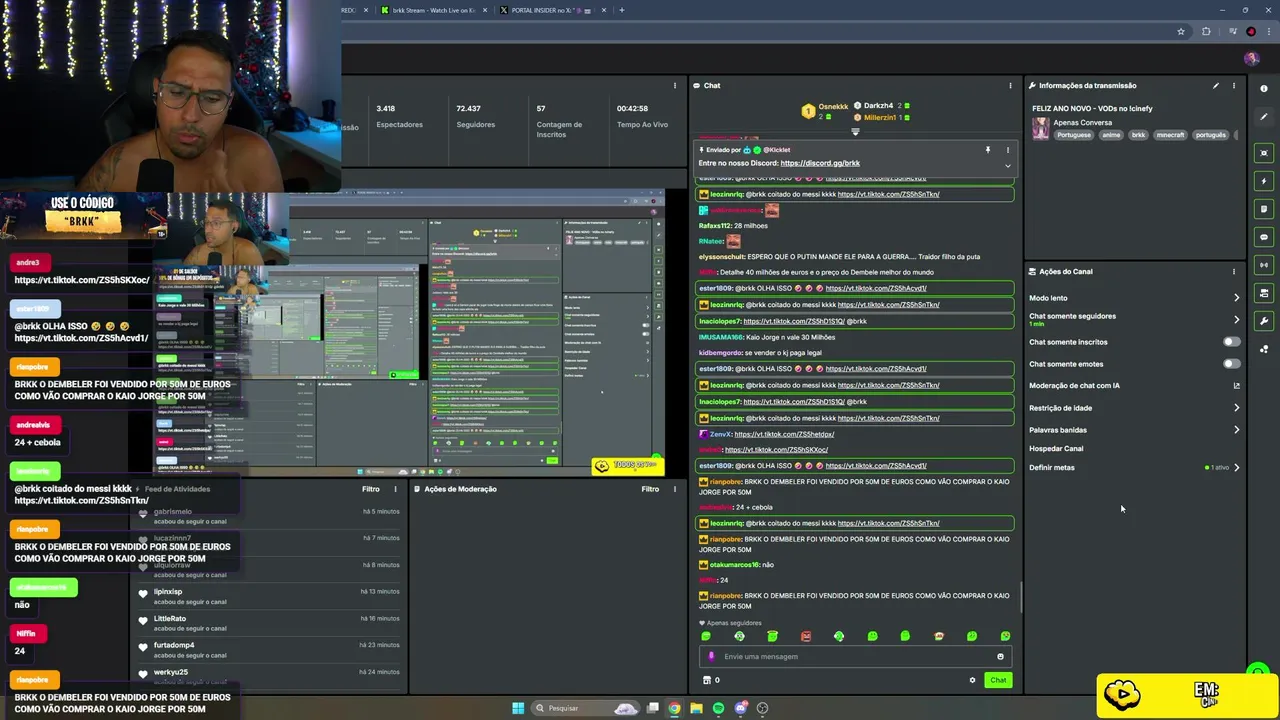Image resolution: width=1280 pixels, height=720 pixels.
Task: Edit stream info with the pencil icon
Action: (1216, 86)
